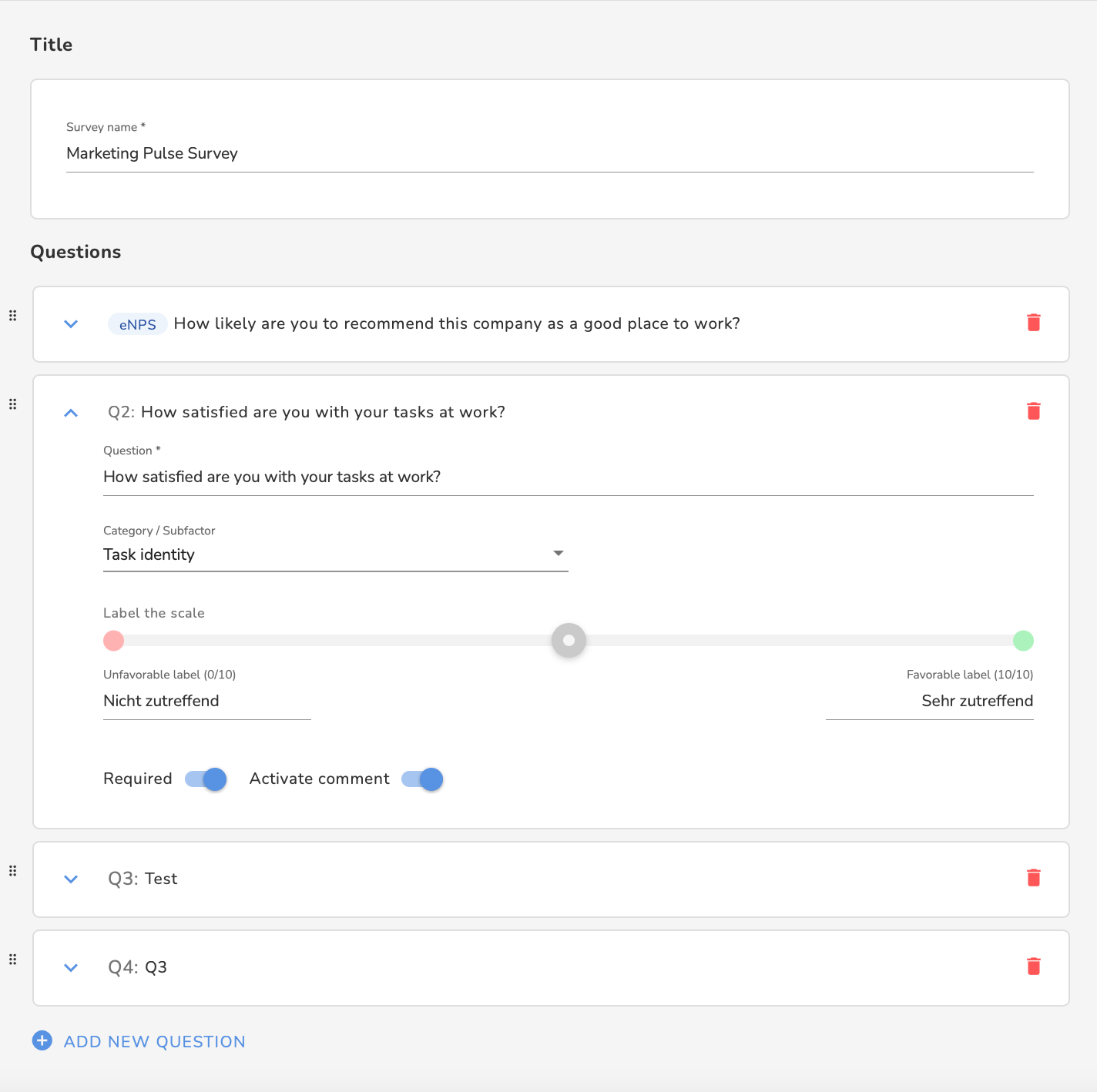
Task: Click the gray slider handle on the scale
Action: [569, 641]
